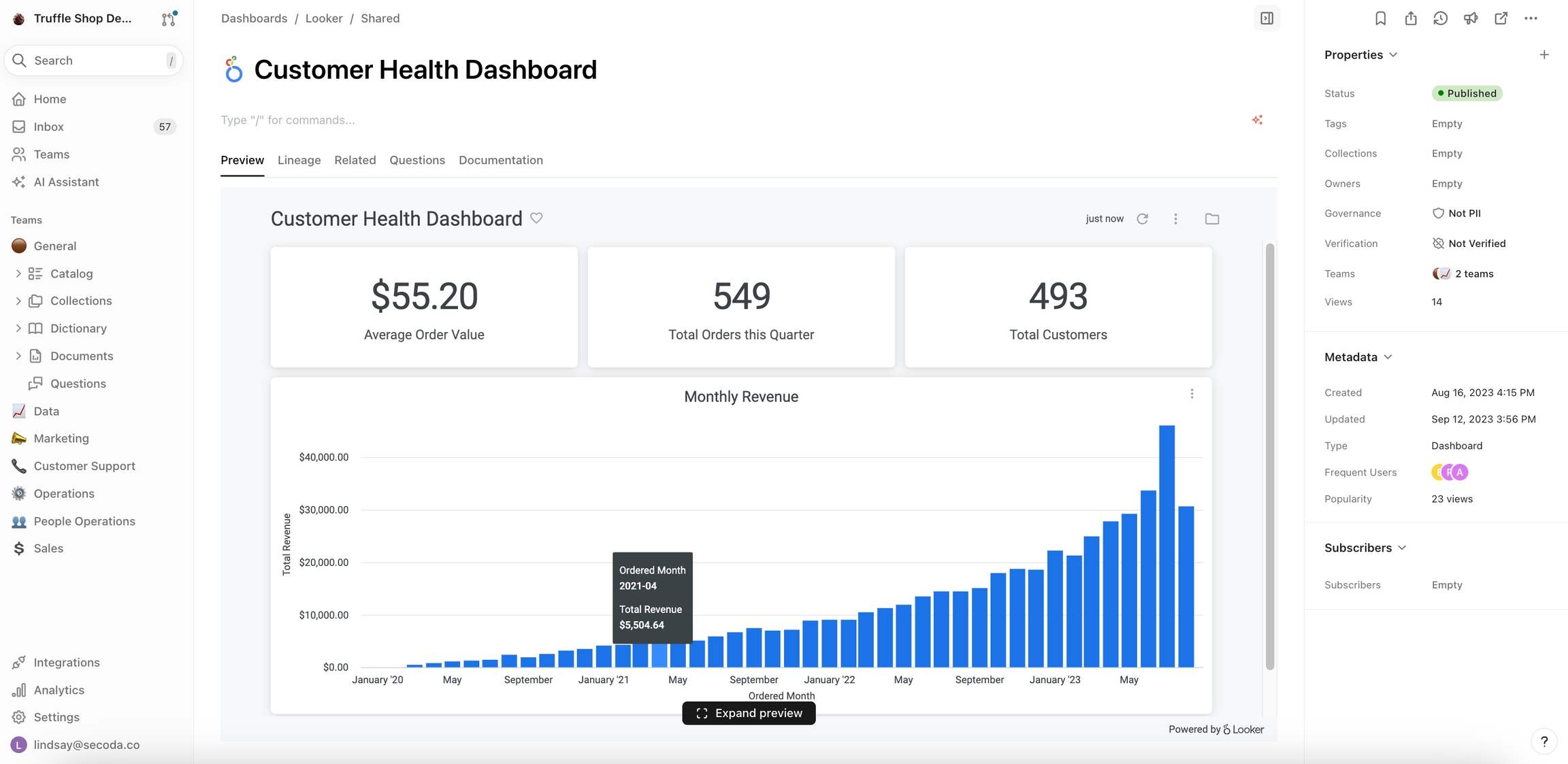The image size is (1568, 764).
Task: Switch to the Lineage tab
Action: coord(299,160)
